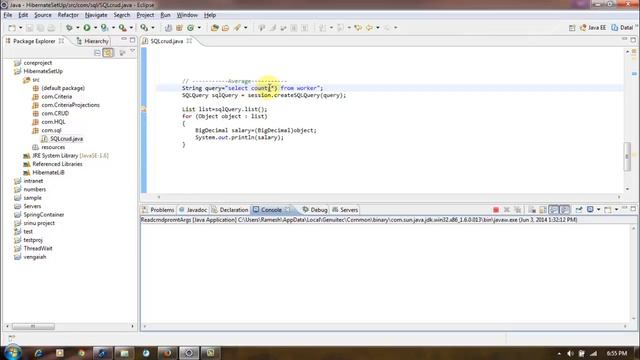Close the SQLcrud.java editor tab

[189, 41]
